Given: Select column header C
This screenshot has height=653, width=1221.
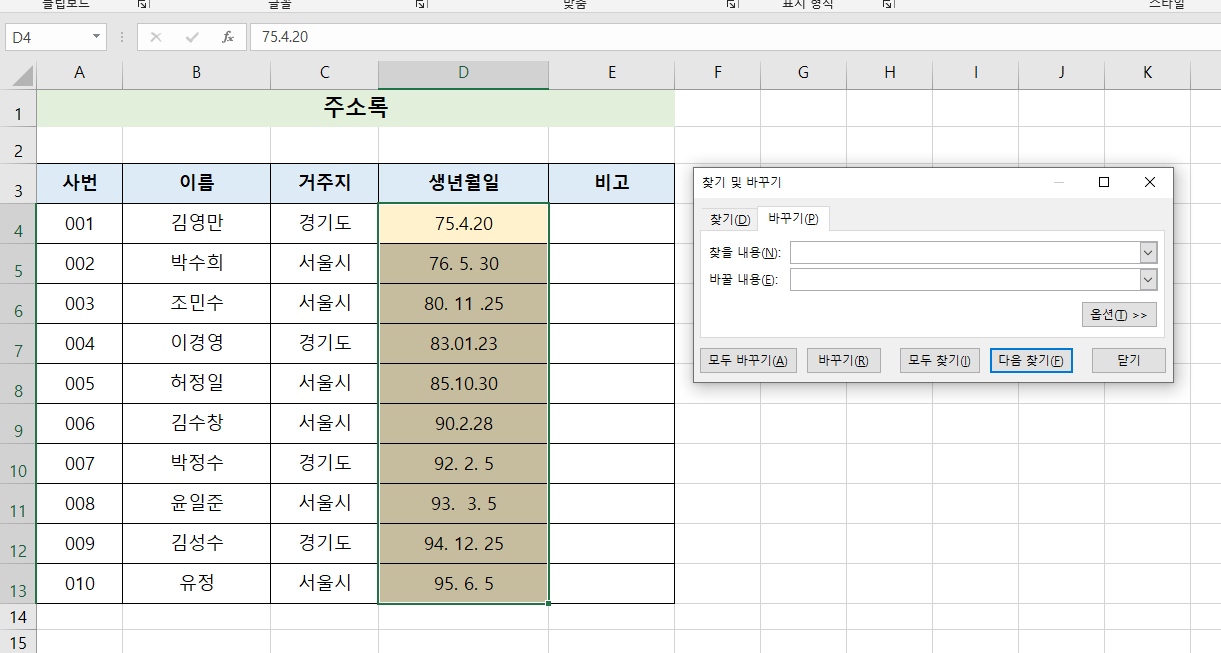Looking at the screenshot, I should (x=324, y=72).
